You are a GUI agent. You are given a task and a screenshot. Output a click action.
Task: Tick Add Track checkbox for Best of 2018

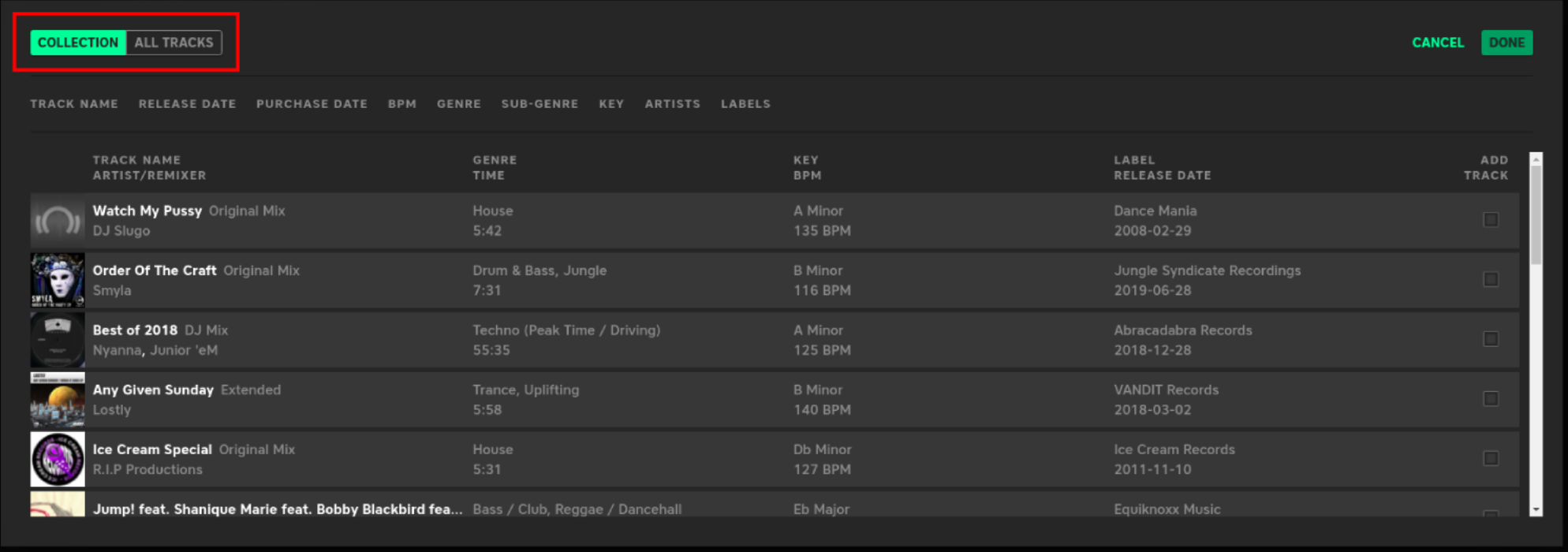(x=1490, y=339)
